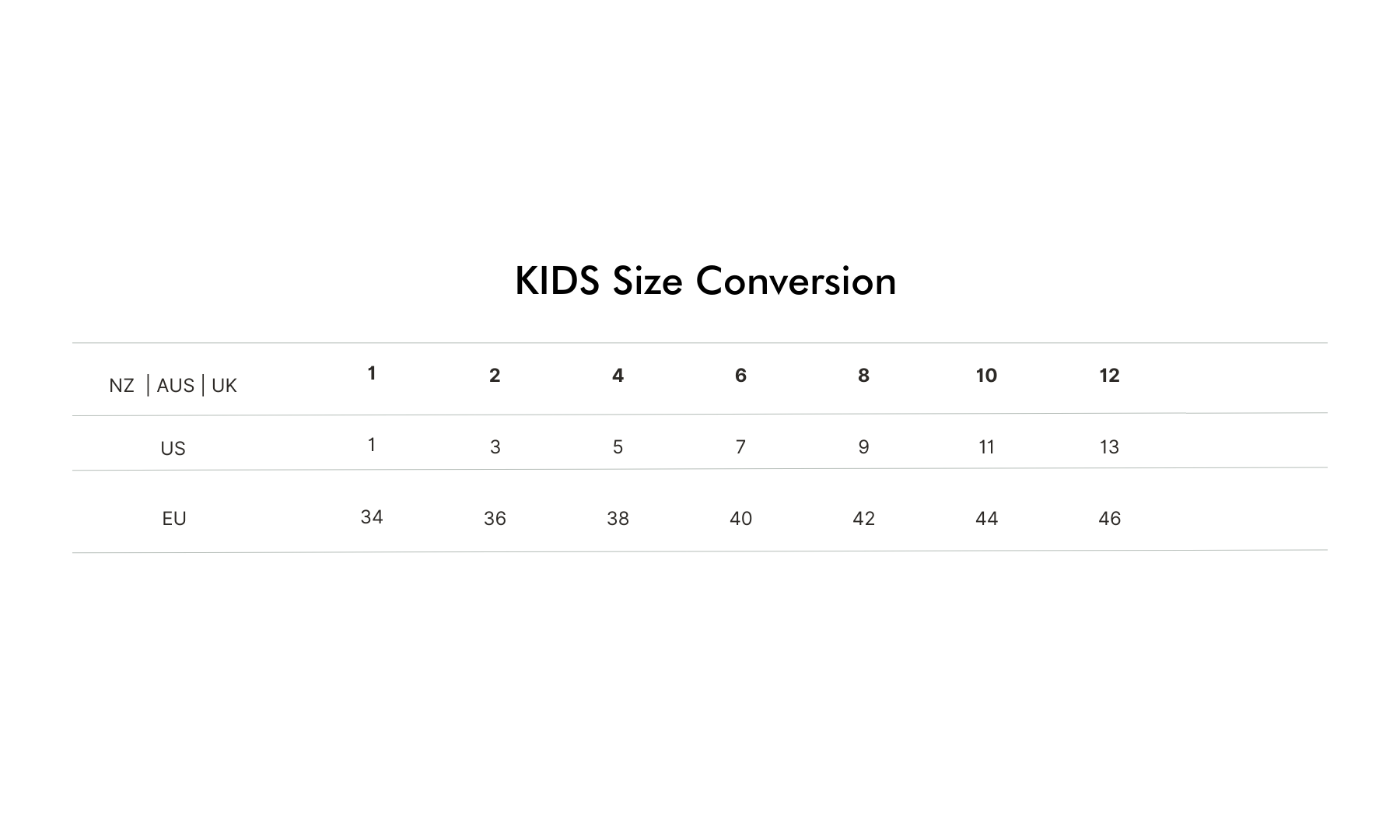The width and height of the screenshot is (1400, 840).
Task: Click EU size 42 cell
Action: tap(863, 519)
